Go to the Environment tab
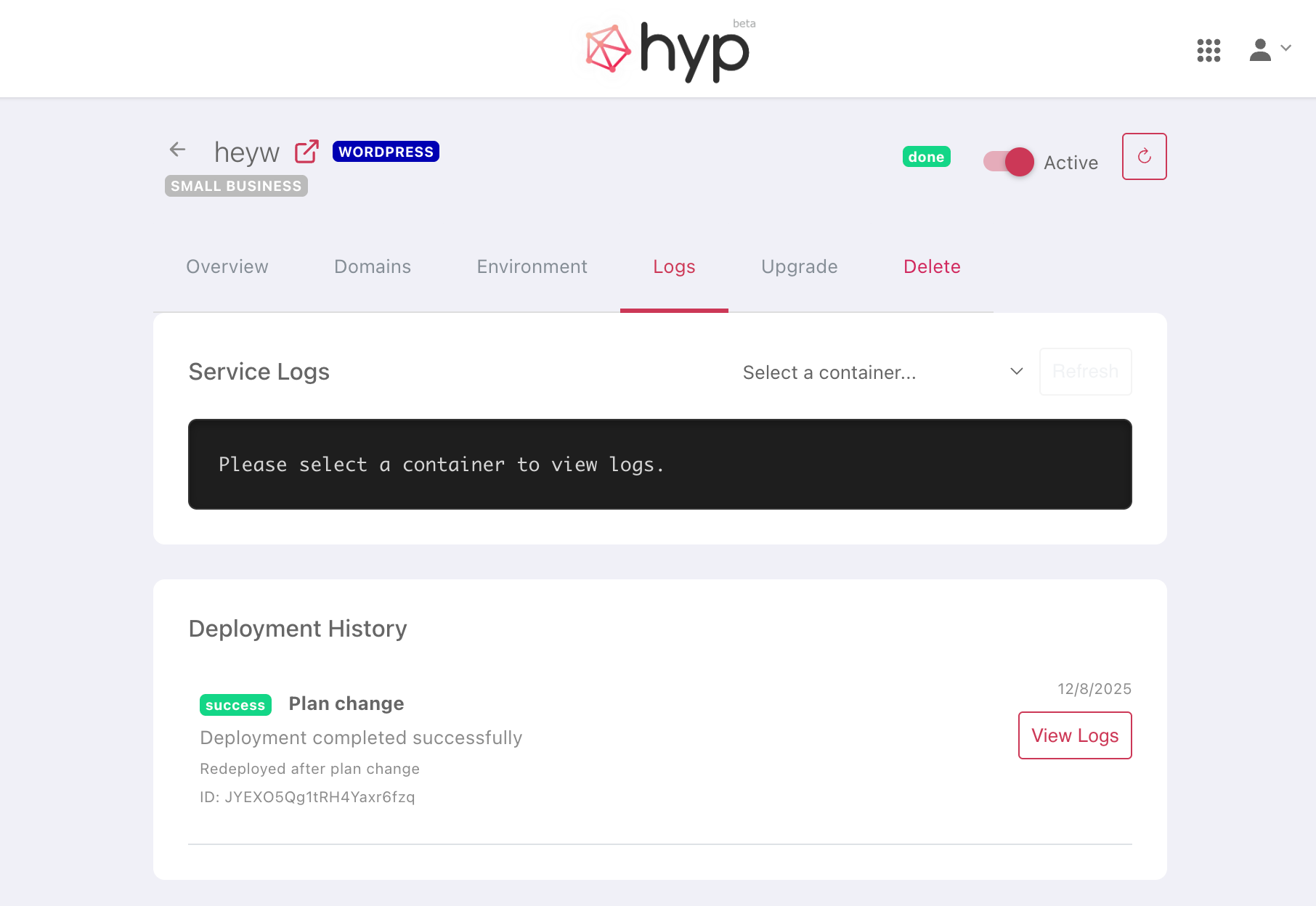1316x906 pixels. tap(532, 266)
